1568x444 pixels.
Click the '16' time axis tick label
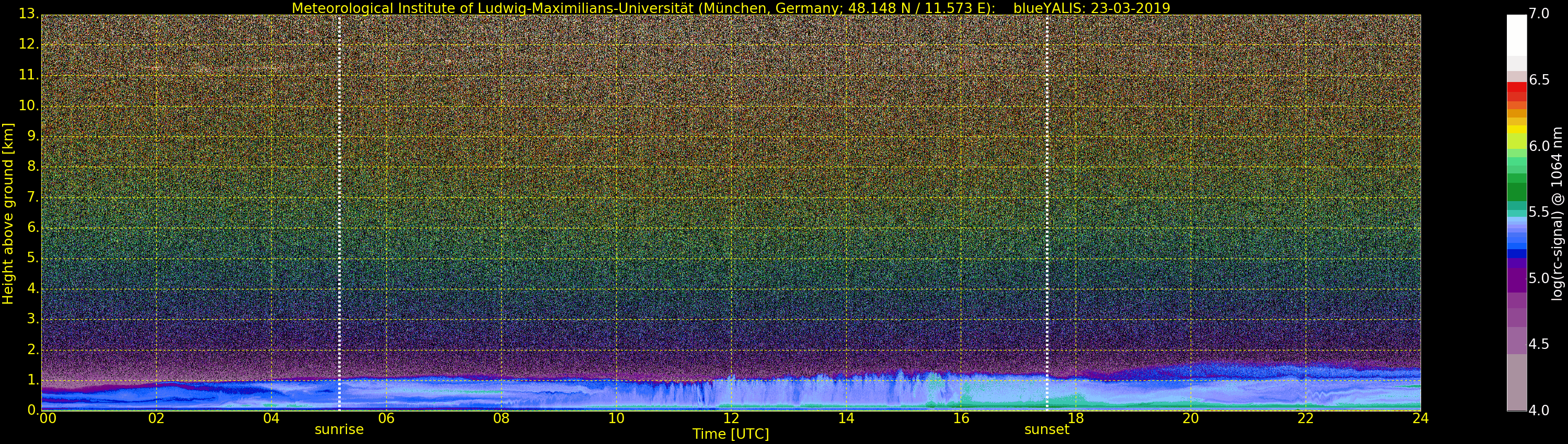click(x=961, y=418)
